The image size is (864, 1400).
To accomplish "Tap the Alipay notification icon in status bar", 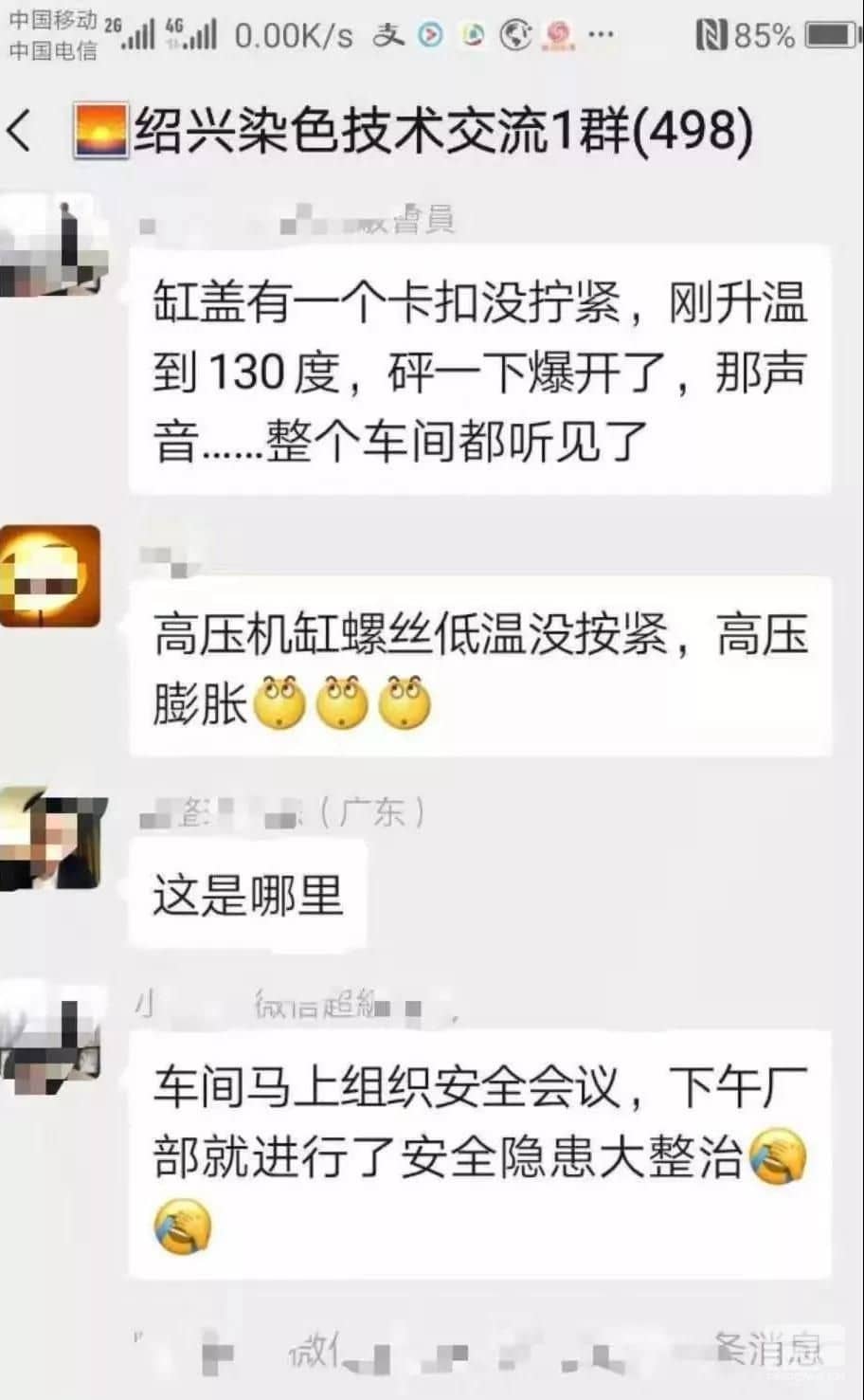I will [388, 36].
